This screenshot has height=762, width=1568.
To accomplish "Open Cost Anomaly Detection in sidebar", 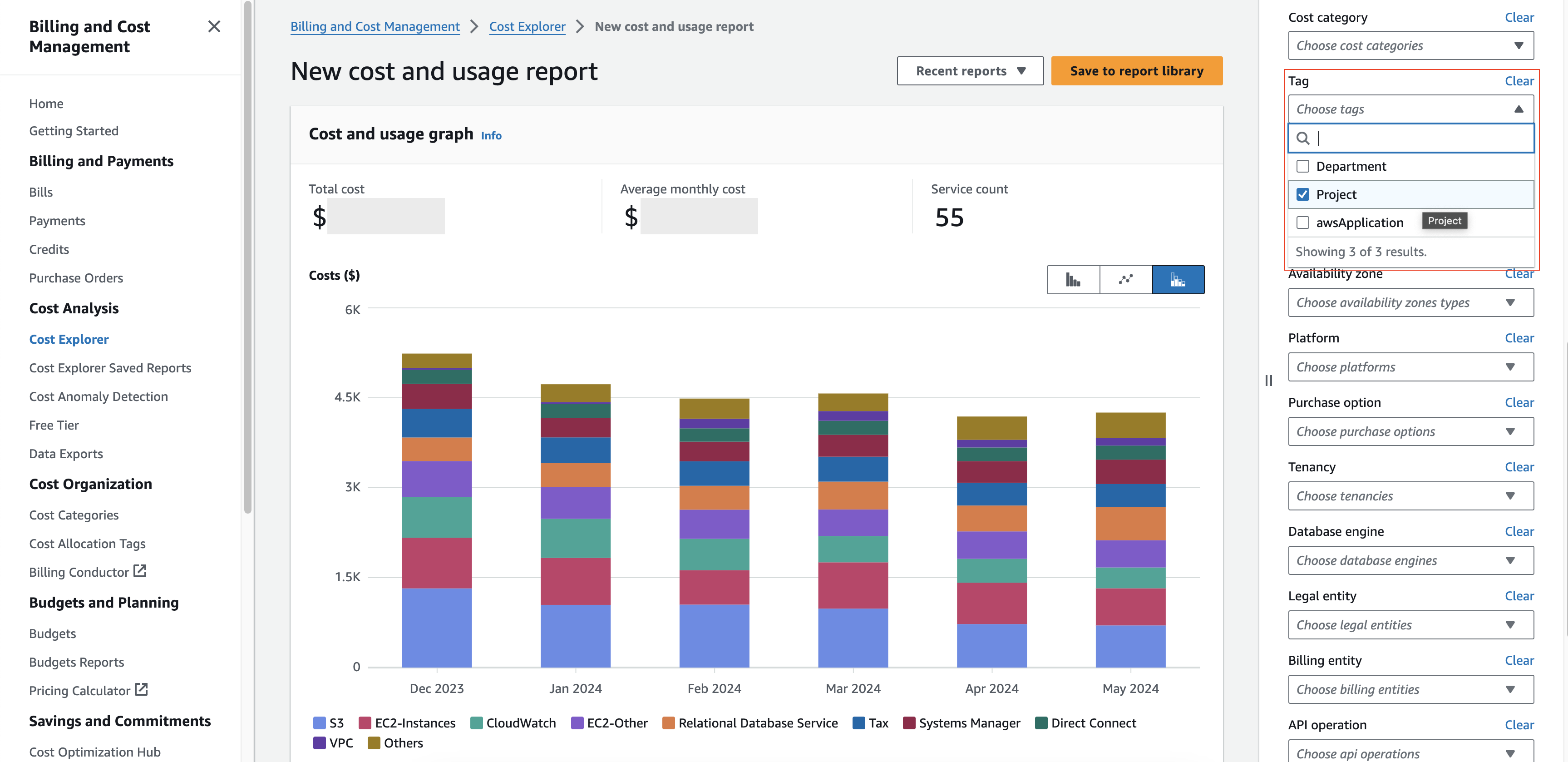I will pyautogui.click(x=99, y=396).
